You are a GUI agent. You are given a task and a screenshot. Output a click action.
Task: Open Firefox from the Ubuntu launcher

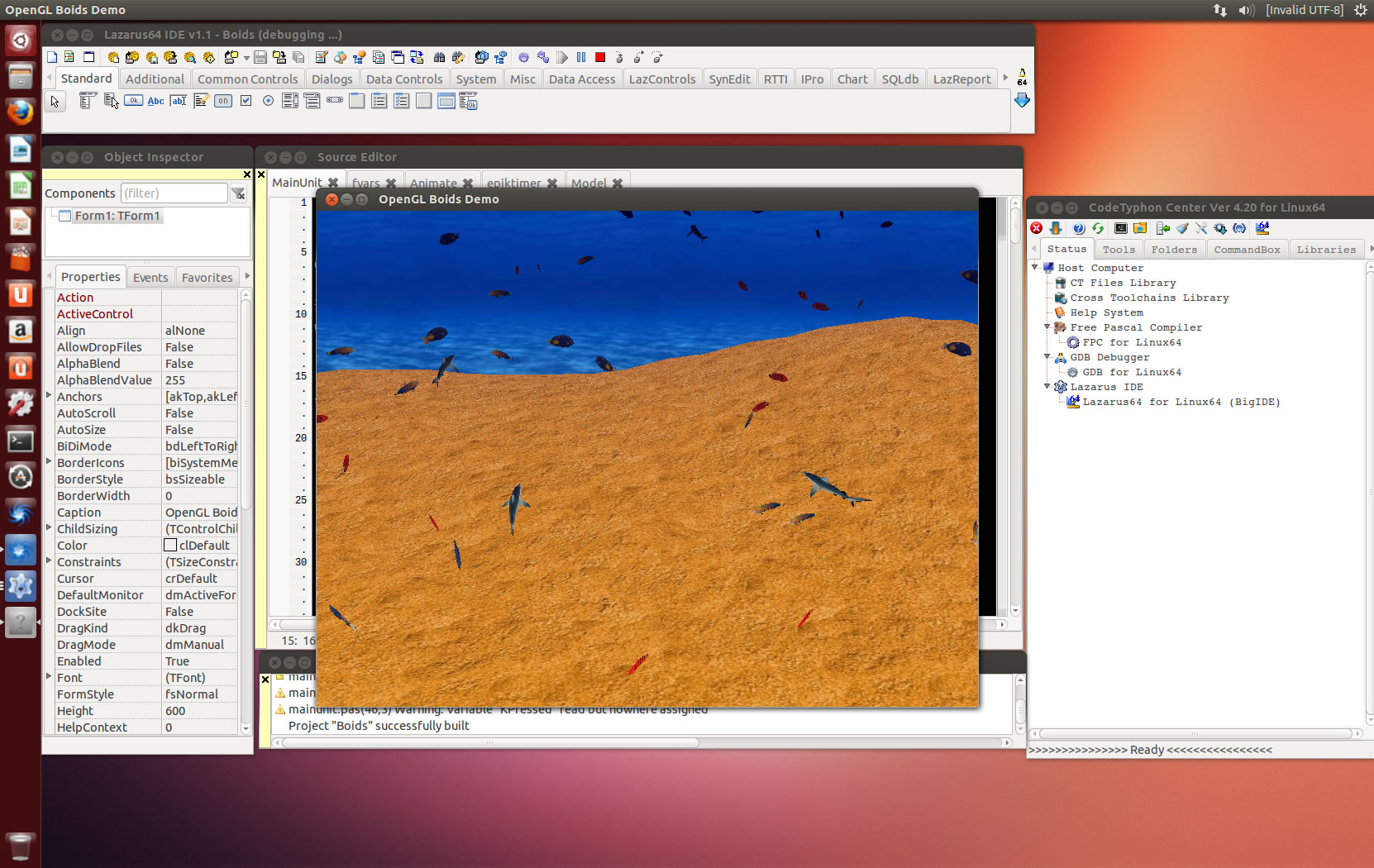[21, 112]
